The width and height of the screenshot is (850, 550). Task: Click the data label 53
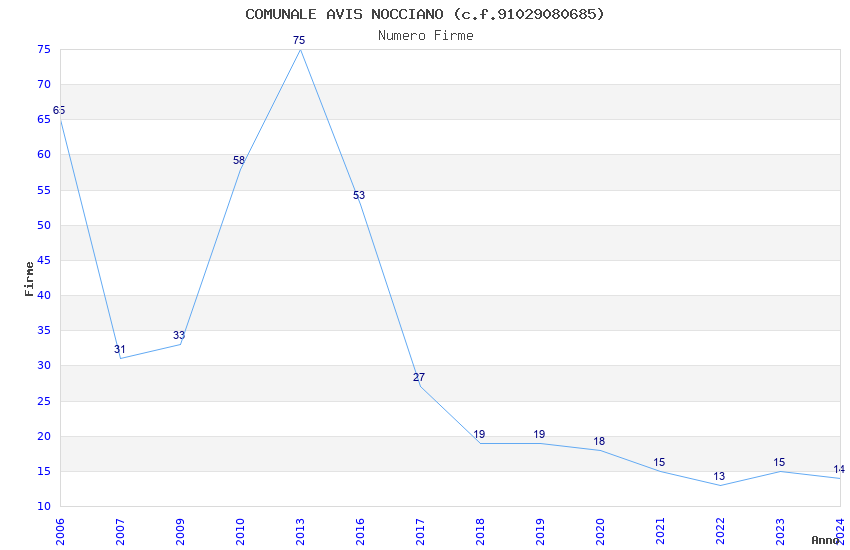359,196
